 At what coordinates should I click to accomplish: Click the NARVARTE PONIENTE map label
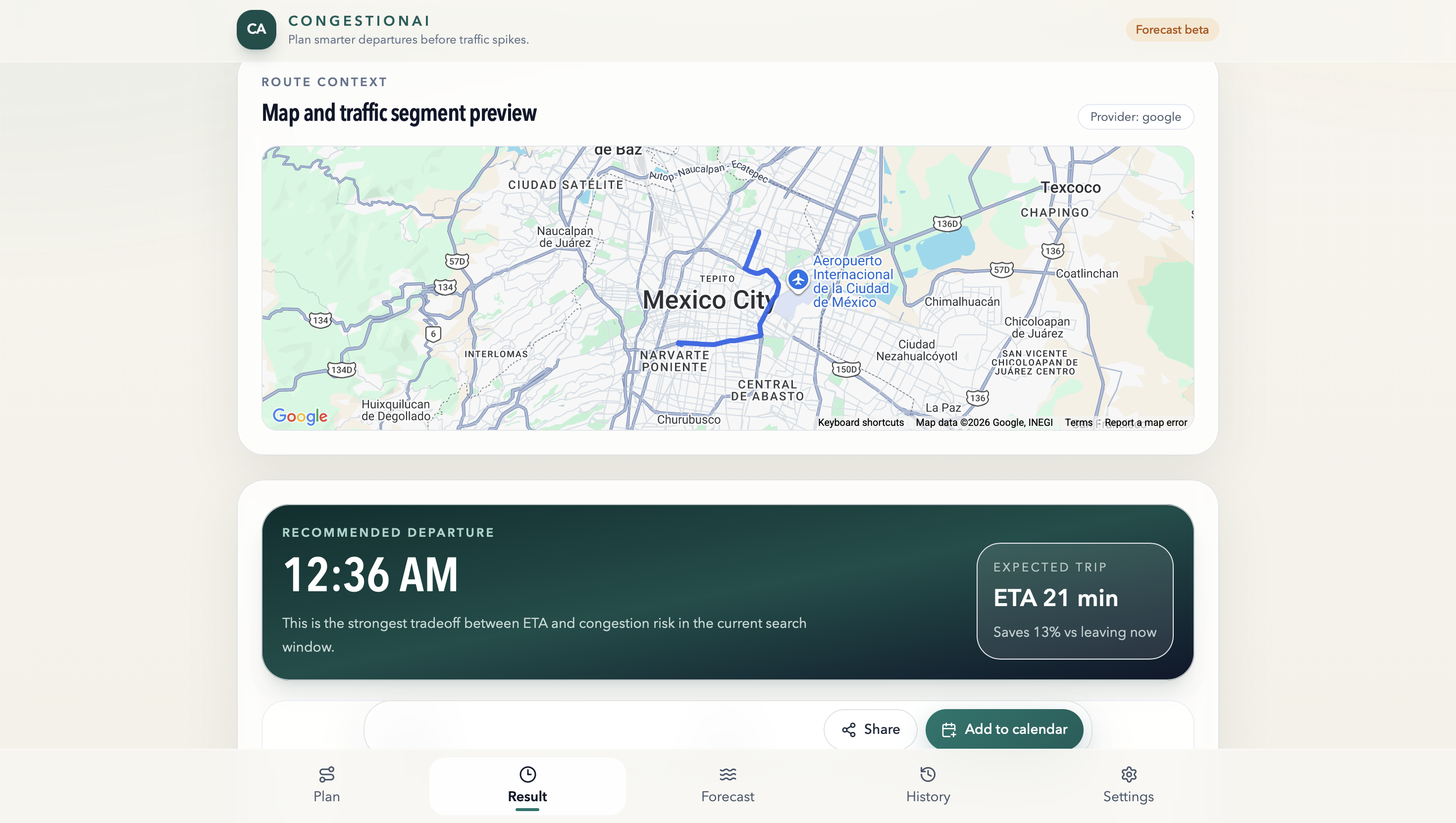pyautogui.click(x=675, y=361)
